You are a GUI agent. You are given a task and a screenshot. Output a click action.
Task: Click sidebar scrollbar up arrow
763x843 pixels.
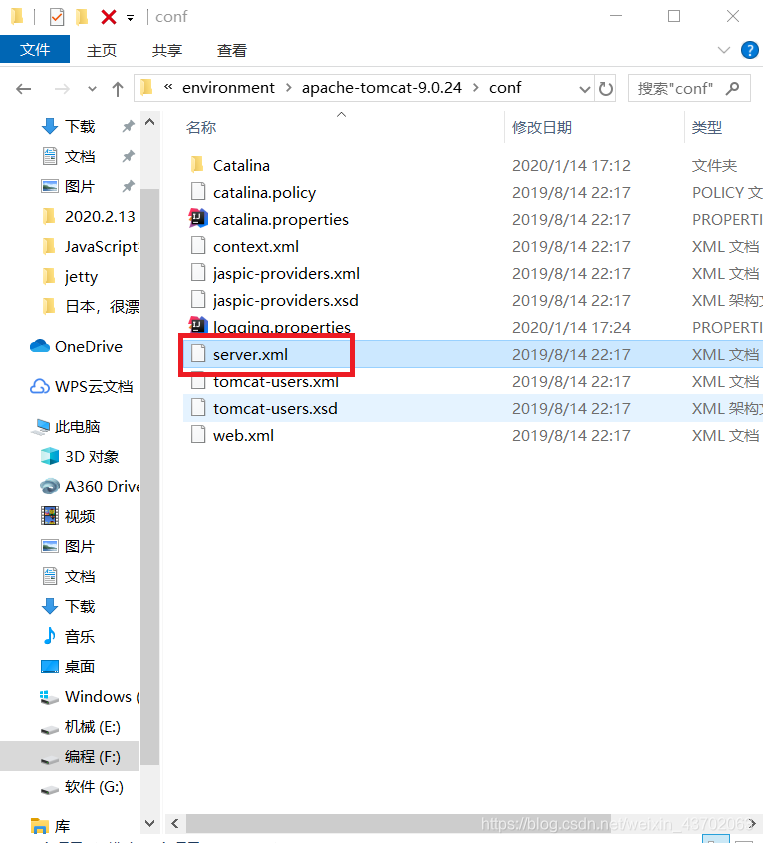pos(149,122)
